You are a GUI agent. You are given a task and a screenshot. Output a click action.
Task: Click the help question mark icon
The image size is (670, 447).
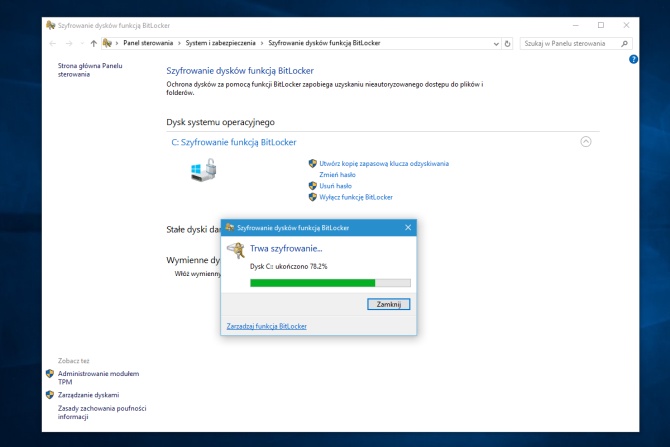(x=633, y=60)
